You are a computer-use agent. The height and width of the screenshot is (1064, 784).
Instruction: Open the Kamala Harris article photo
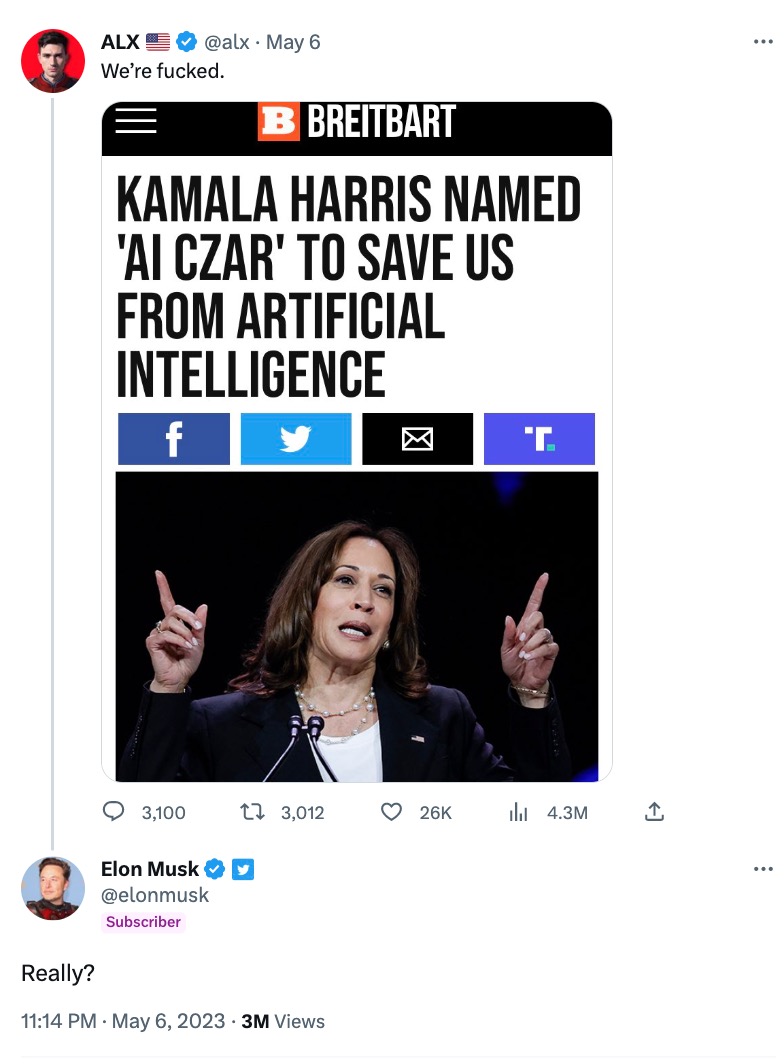click(x=357, y=626)
